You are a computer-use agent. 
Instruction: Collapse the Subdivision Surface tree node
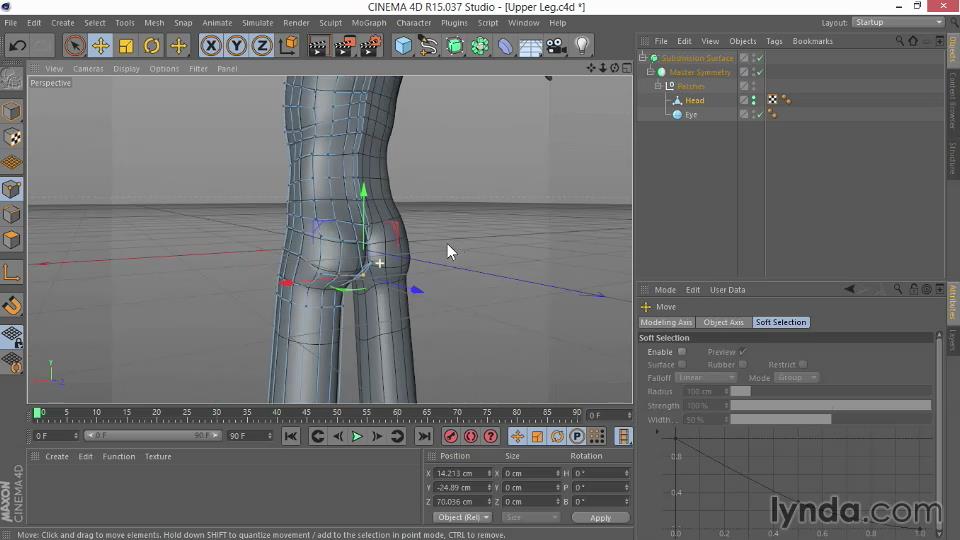642,58
